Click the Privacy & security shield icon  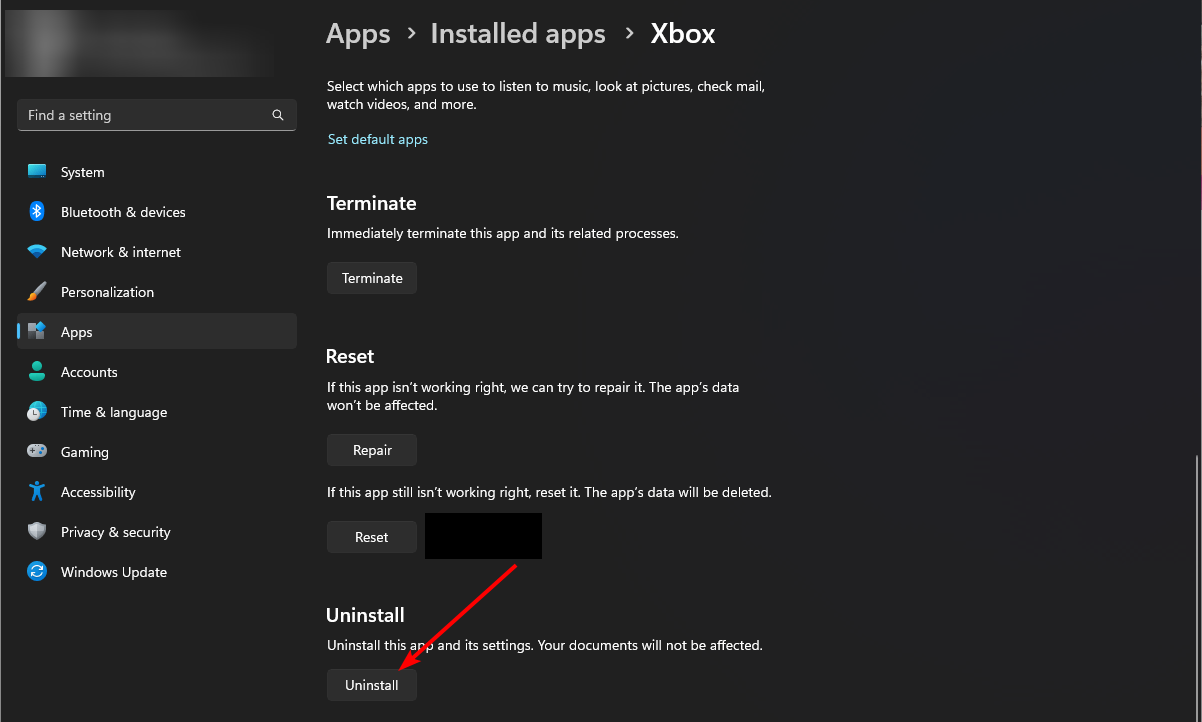[37, 532]
